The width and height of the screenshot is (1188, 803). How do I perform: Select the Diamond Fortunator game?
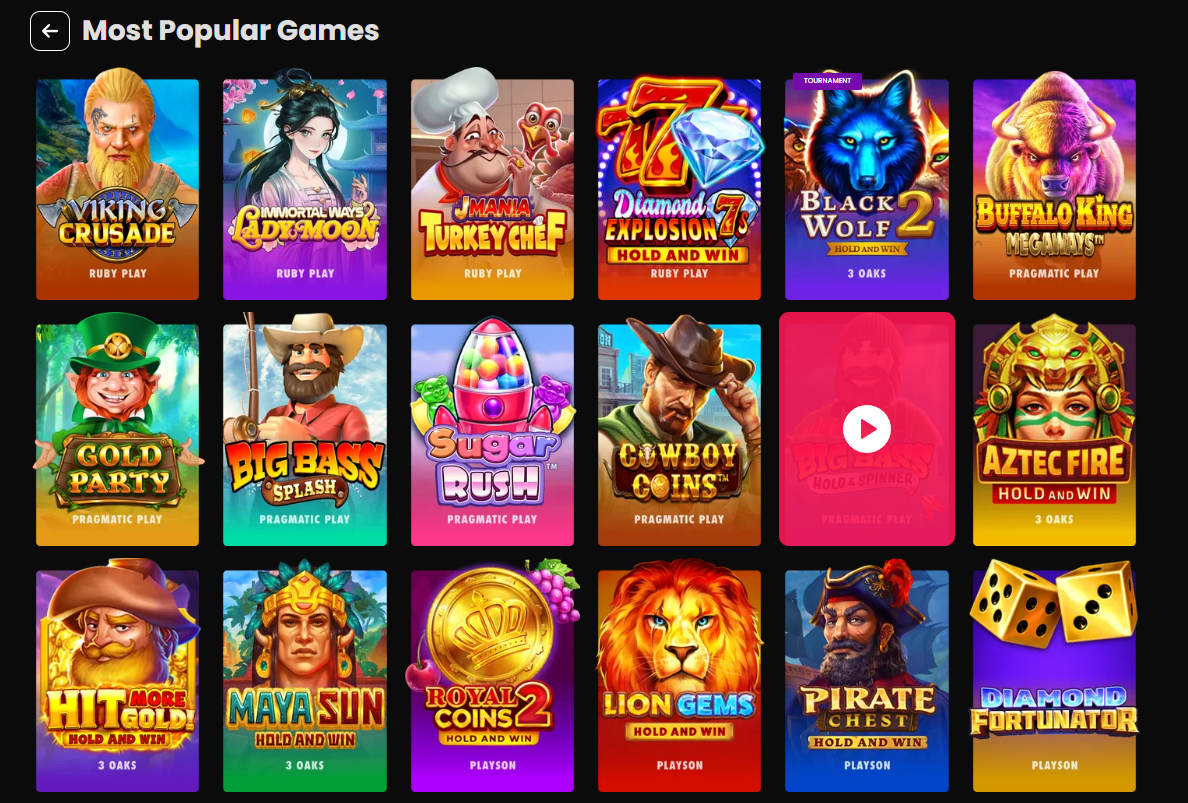[x=1055, y=681]
